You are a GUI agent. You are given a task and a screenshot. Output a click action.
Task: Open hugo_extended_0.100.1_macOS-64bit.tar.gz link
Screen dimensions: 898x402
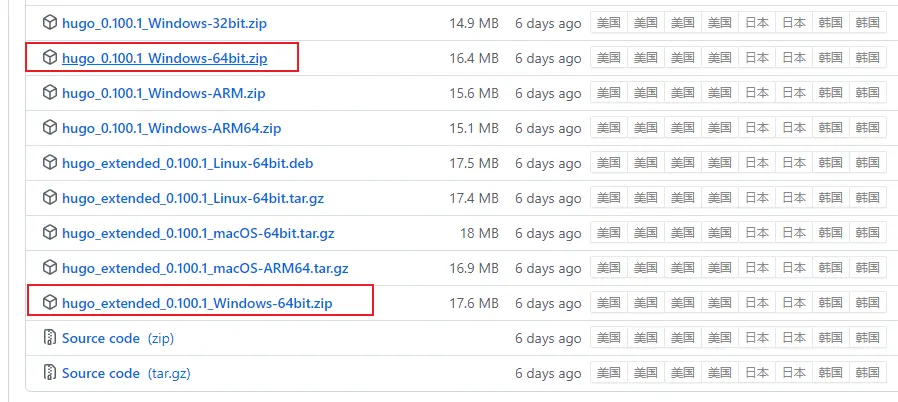click(198, 234)
